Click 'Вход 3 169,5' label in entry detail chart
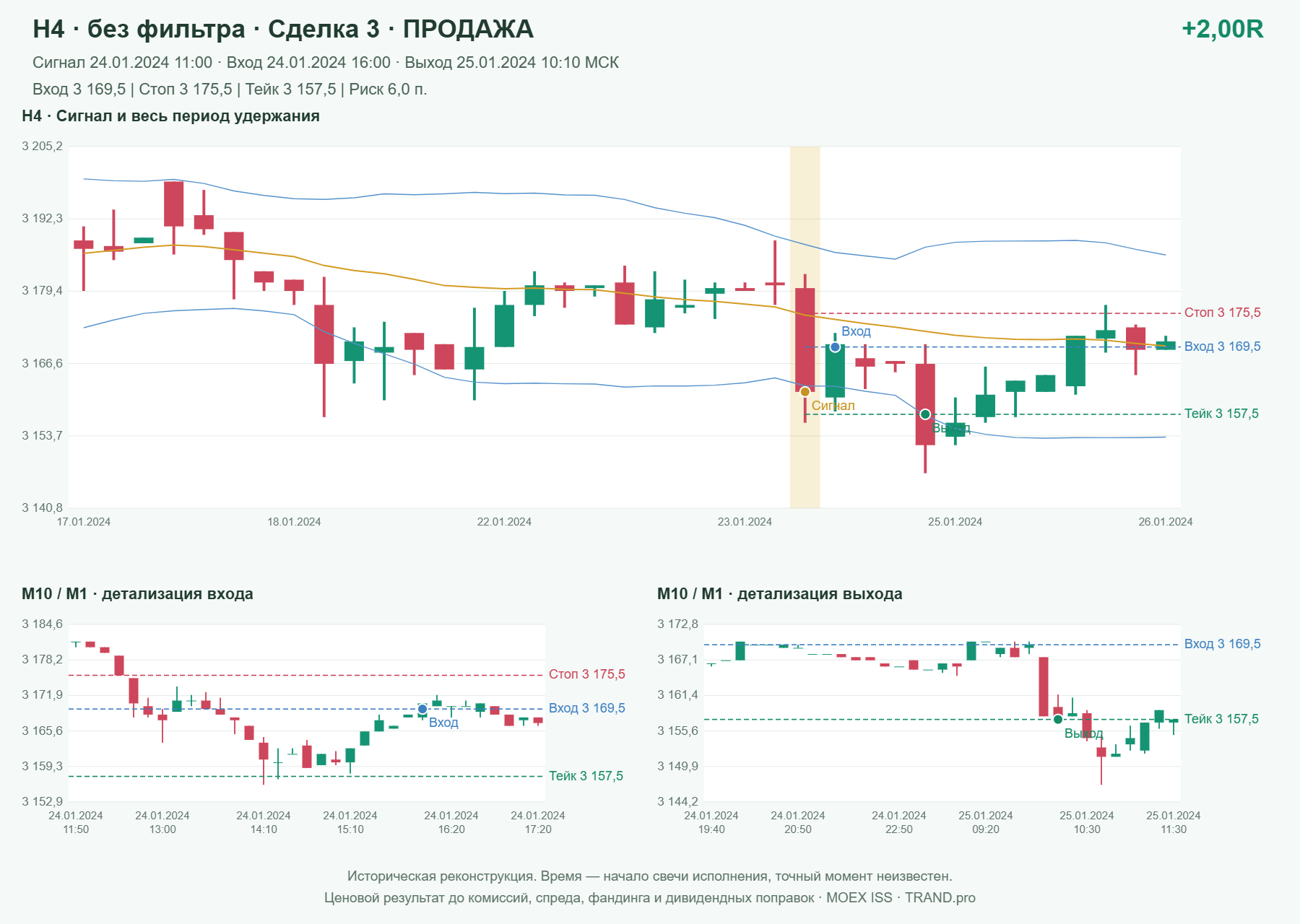 pyautogui.click(x=586, y=708)
